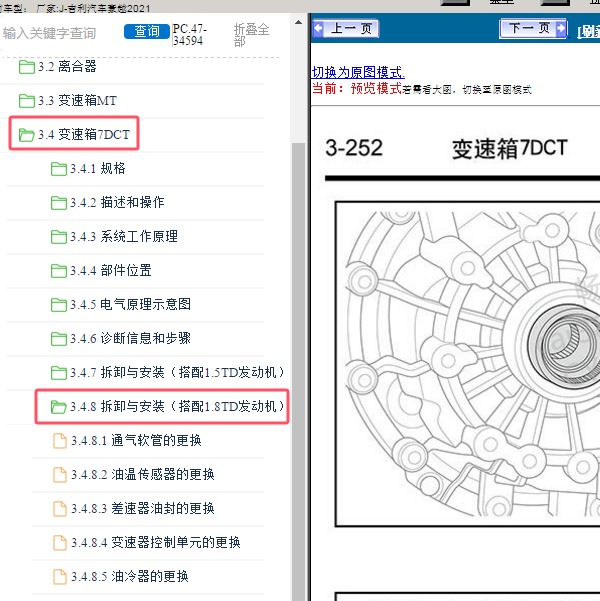Click document icon for 3.4.8.2 油温传感器的更换
Image resolution: width=600 pixels, height=601 pixels.
point(59,475)
